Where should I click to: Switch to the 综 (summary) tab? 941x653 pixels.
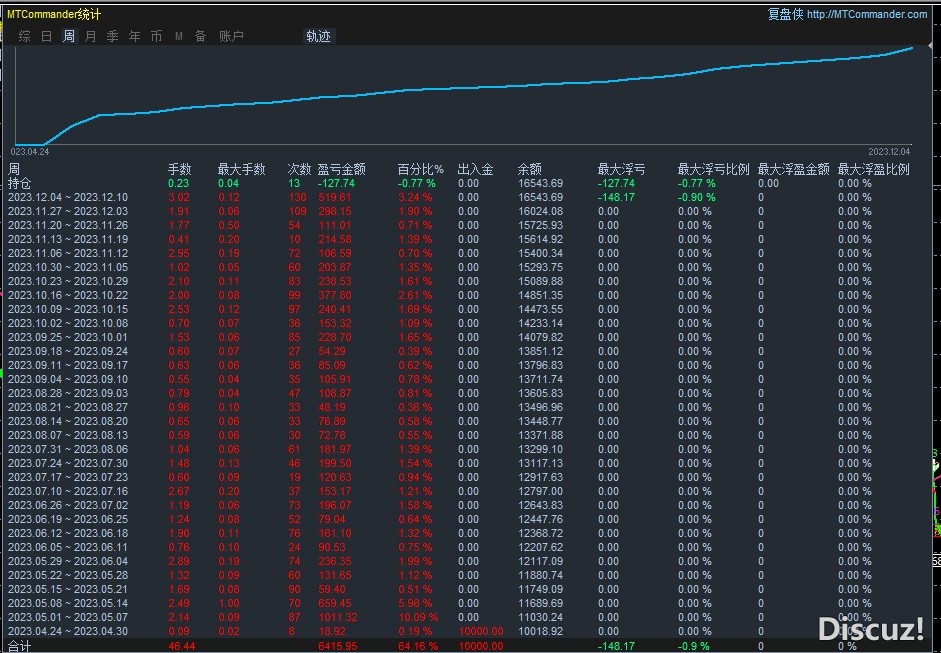pos(24,36)
